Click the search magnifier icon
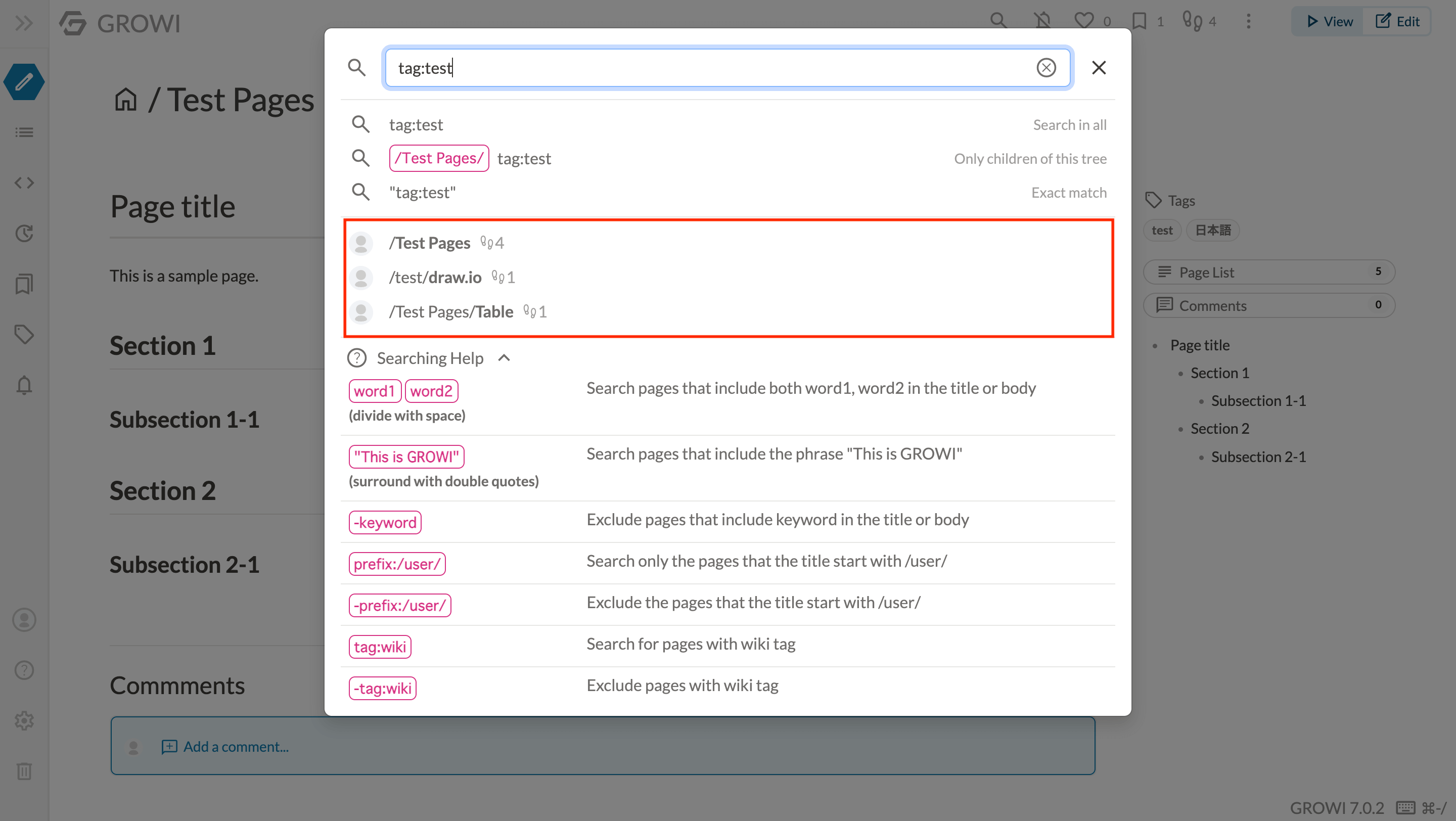The image size is (1456, 821). [357, 67]
